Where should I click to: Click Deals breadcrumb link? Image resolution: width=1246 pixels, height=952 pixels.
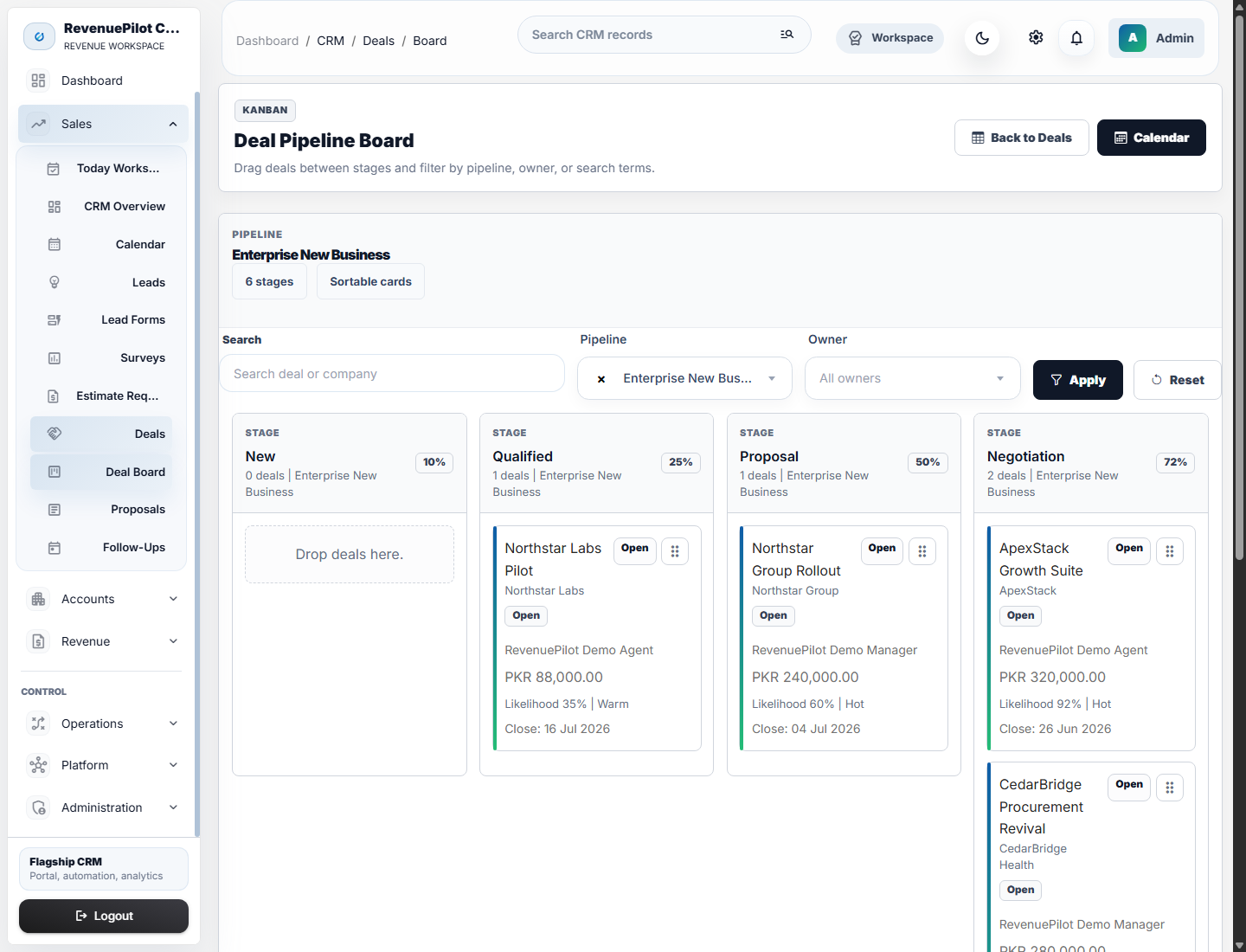tap(378, 41)
